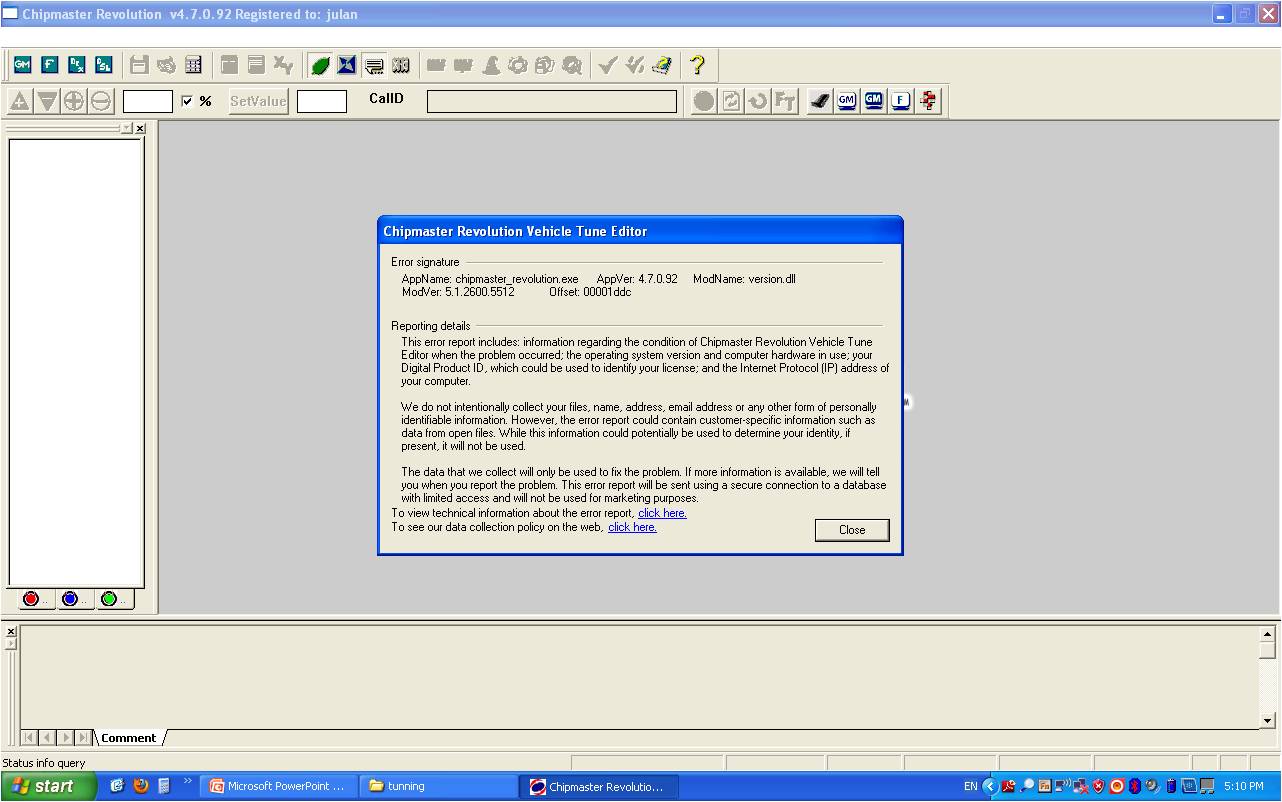Select the Ford 'F' toolbar icon
This screenshot has height=802, width=1282.
pos(49,65)
